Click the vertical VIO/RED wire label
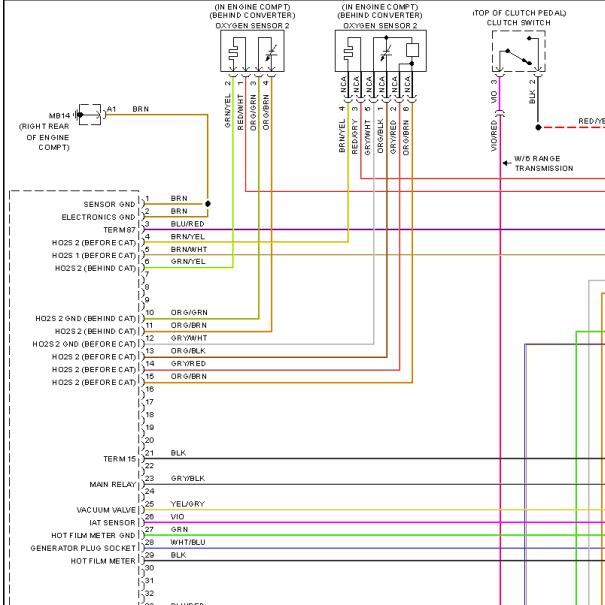 click(x=494, y=136)
